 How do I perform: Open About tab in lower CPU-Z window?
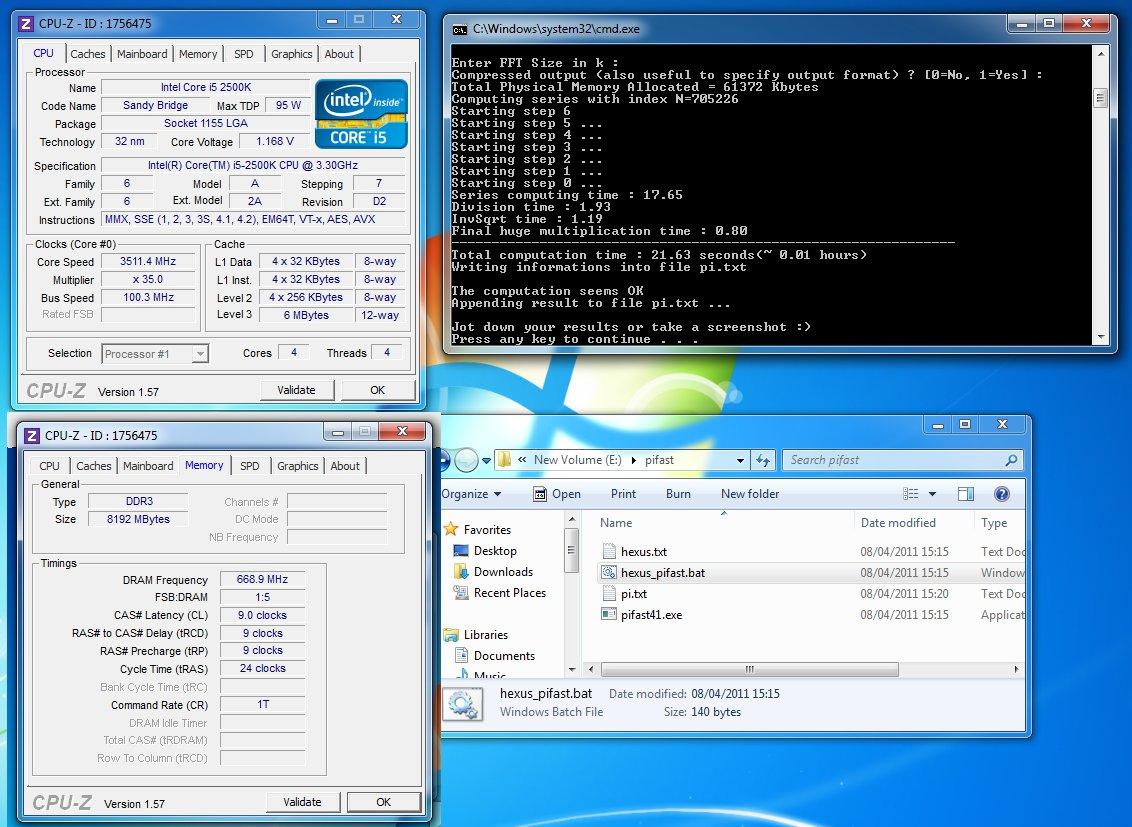[x=344, y=465]
